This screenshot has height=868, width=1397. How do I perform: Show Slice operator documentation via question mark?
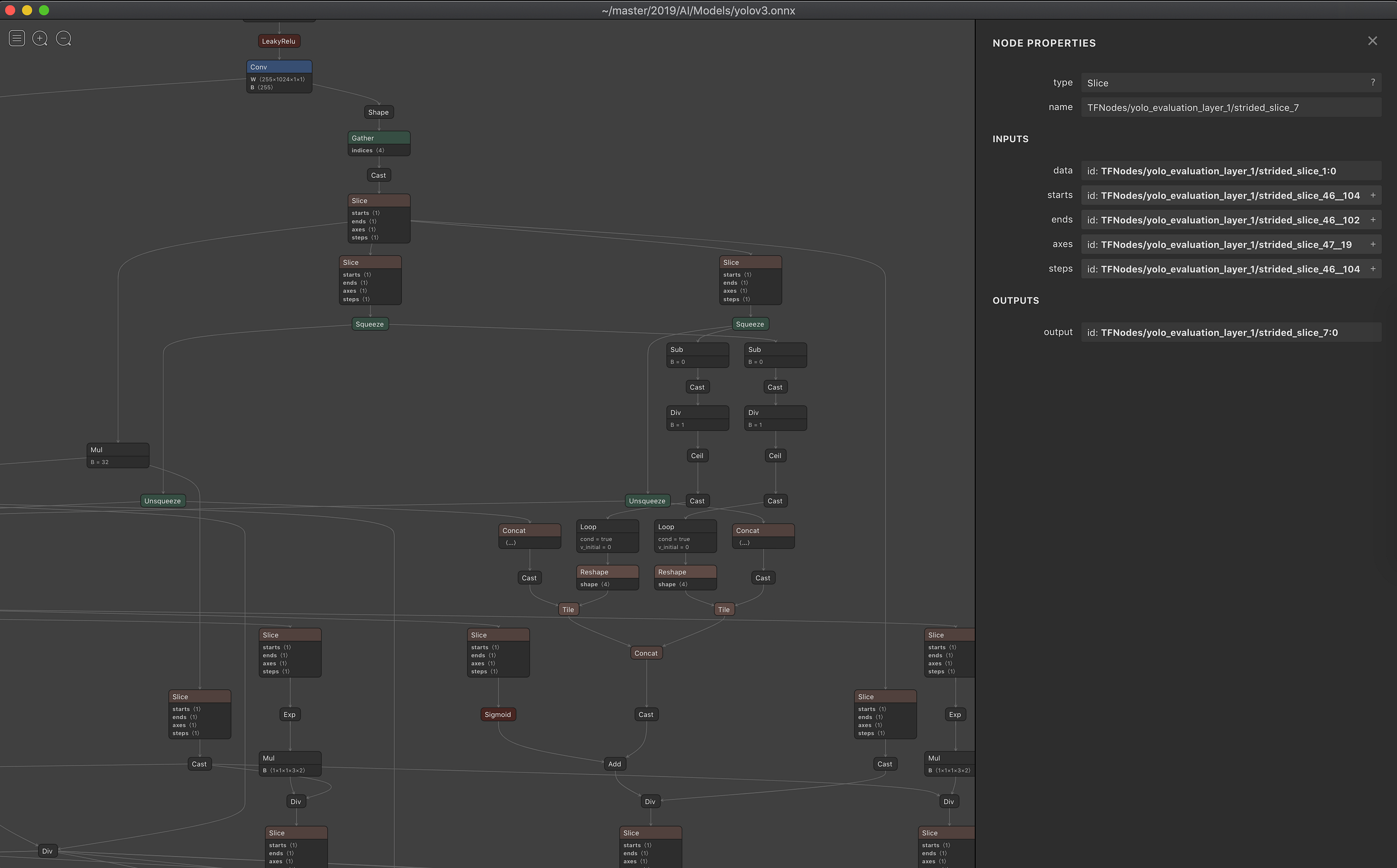pos(1372,83)
